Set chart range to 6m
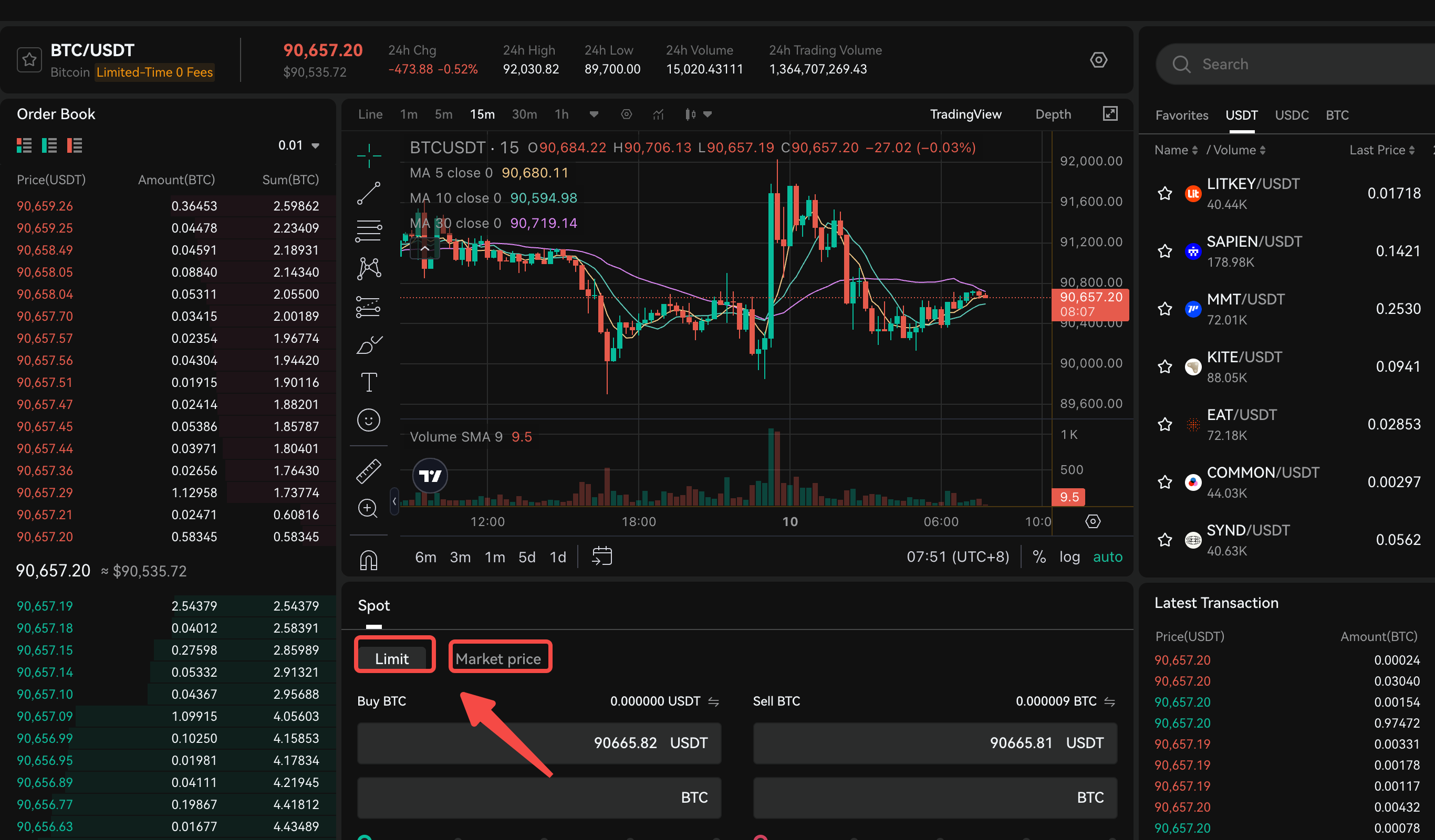The image size is (1435, 840). pyautogui.click(x=425, y=557)
